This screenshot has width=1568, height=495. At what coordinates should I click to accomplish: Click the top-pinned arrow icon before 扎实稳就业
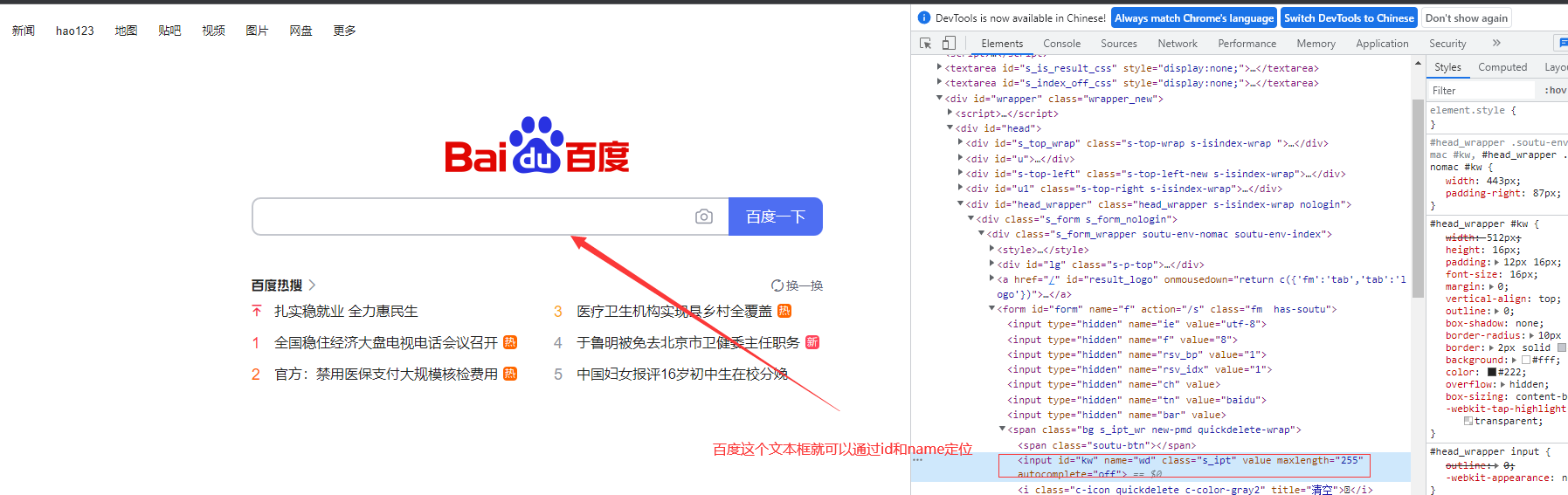(x=256, y=311)
